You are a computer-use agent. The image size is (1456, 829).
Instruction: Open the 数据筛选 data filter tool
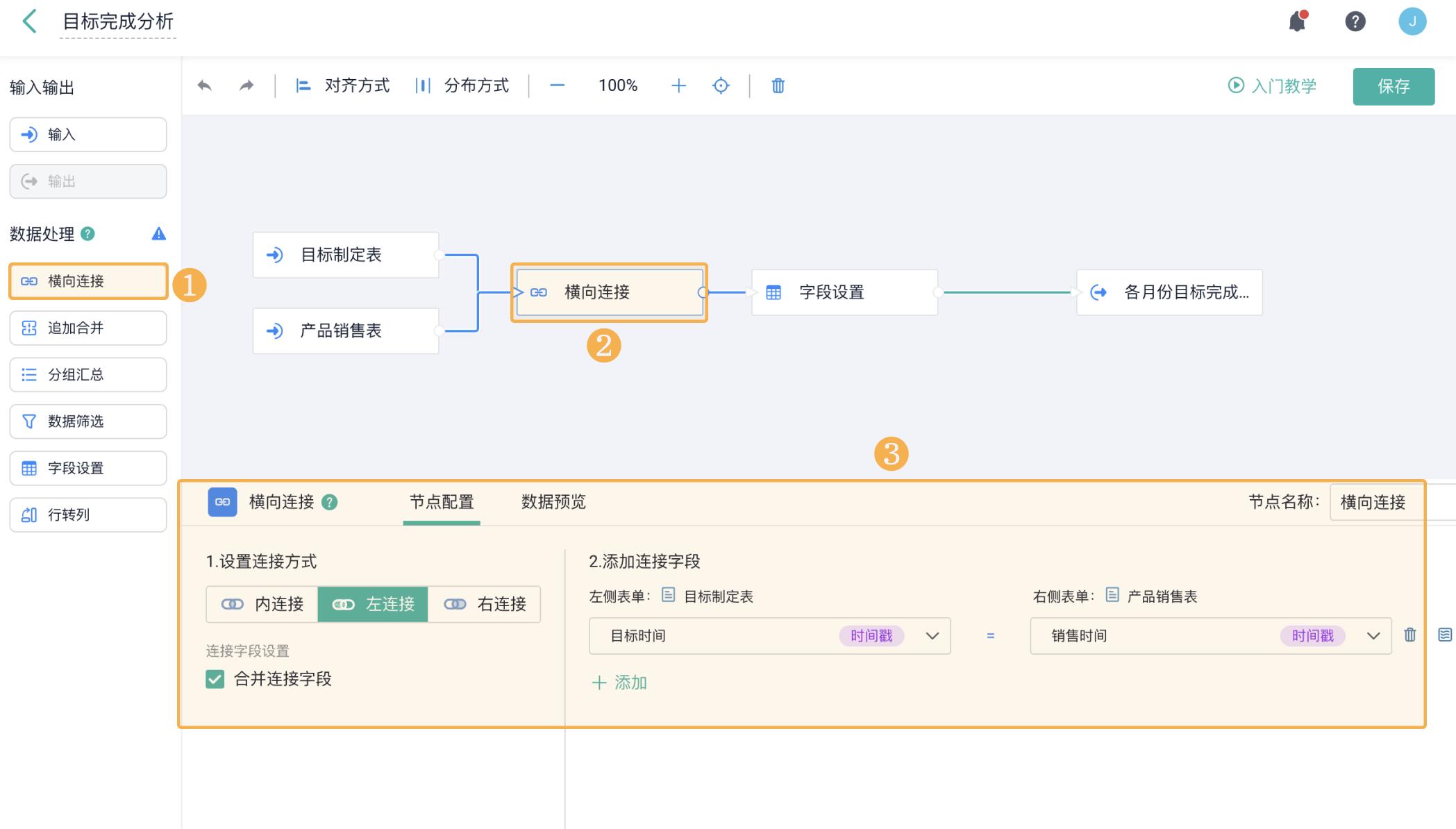click(x=87, y=421)
